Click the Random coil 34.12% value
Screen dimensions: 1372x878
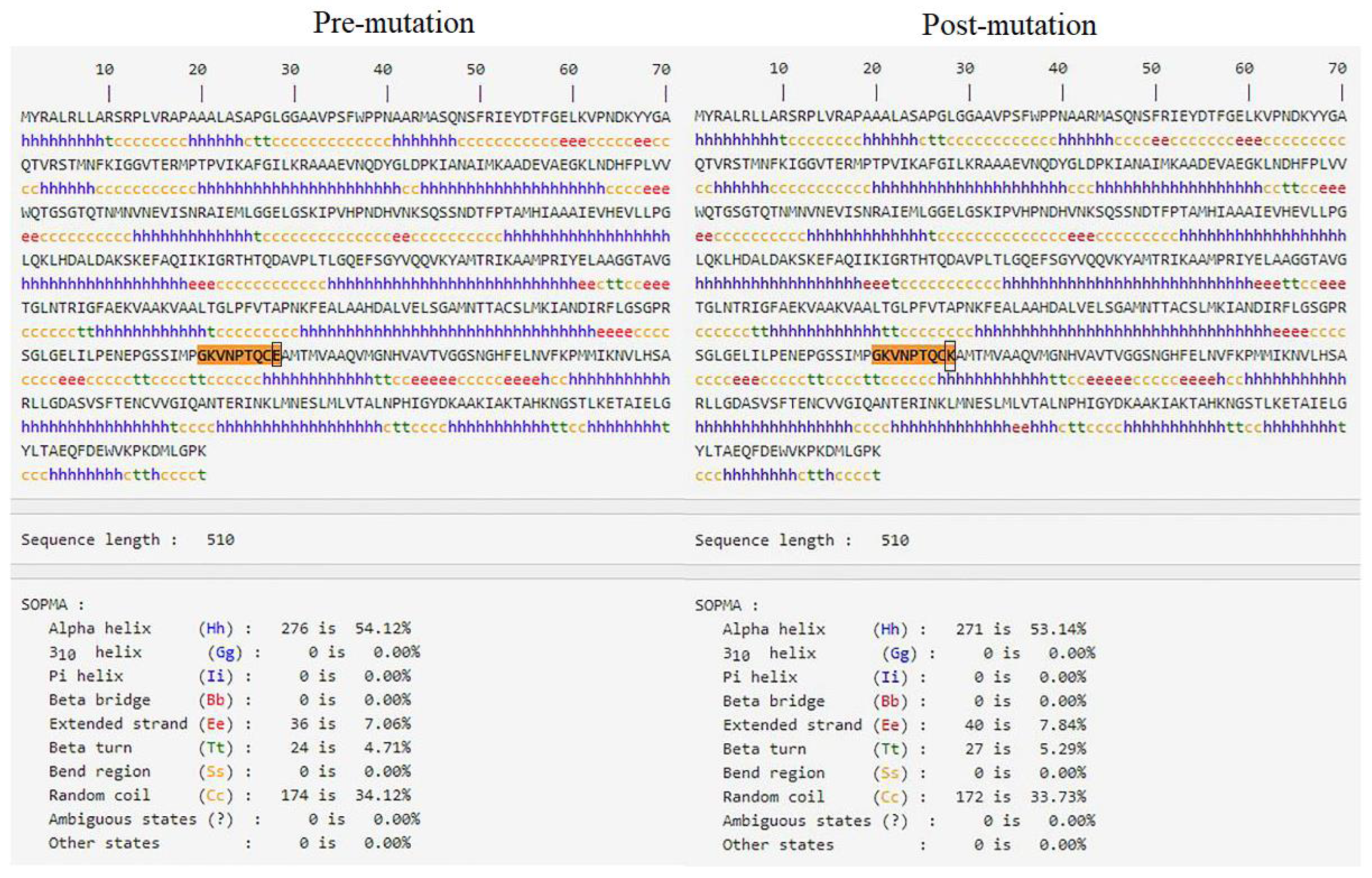pos(383,795)
